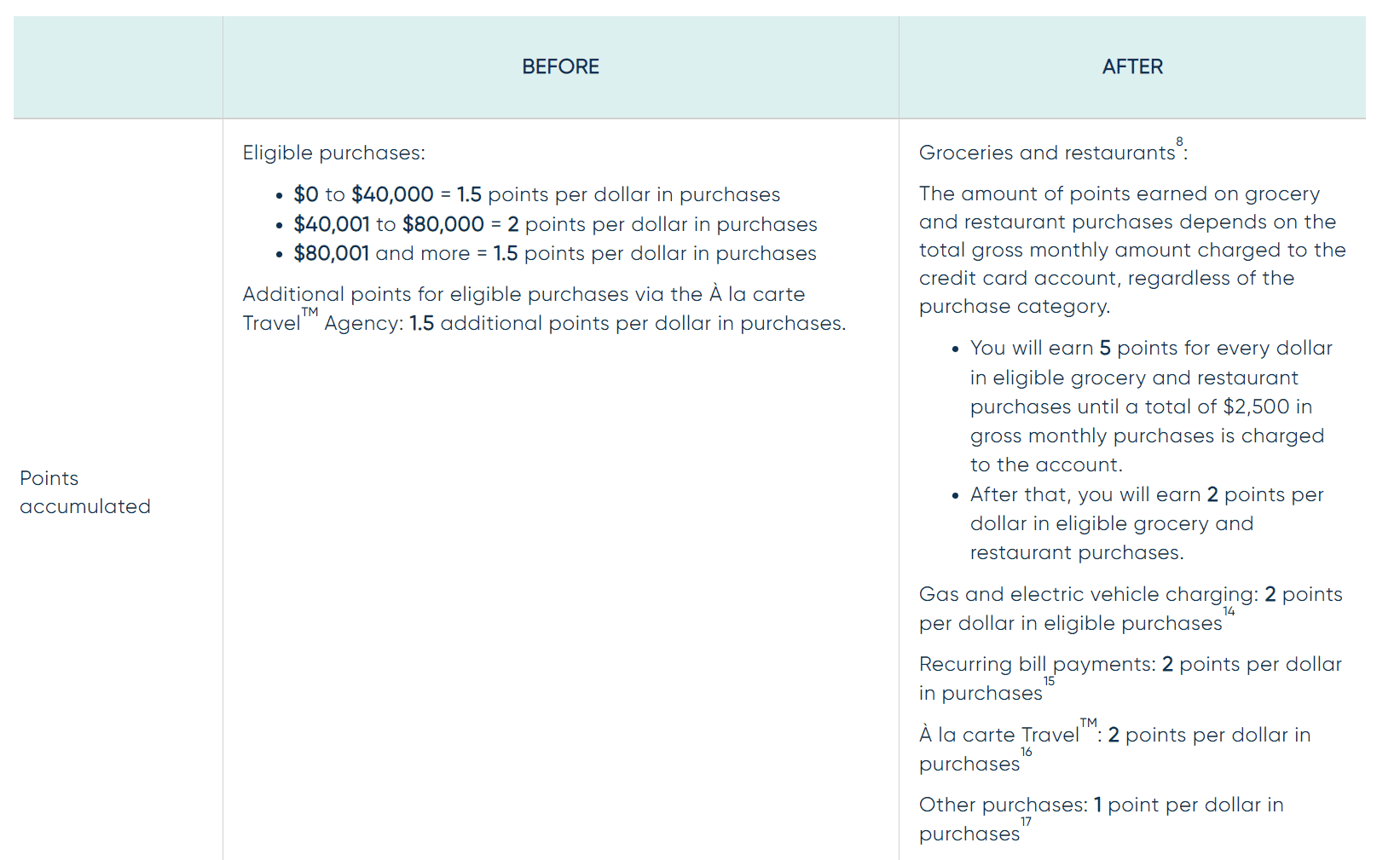
Task: Click the BEFORE column header
Action: (x=560, y=66)
